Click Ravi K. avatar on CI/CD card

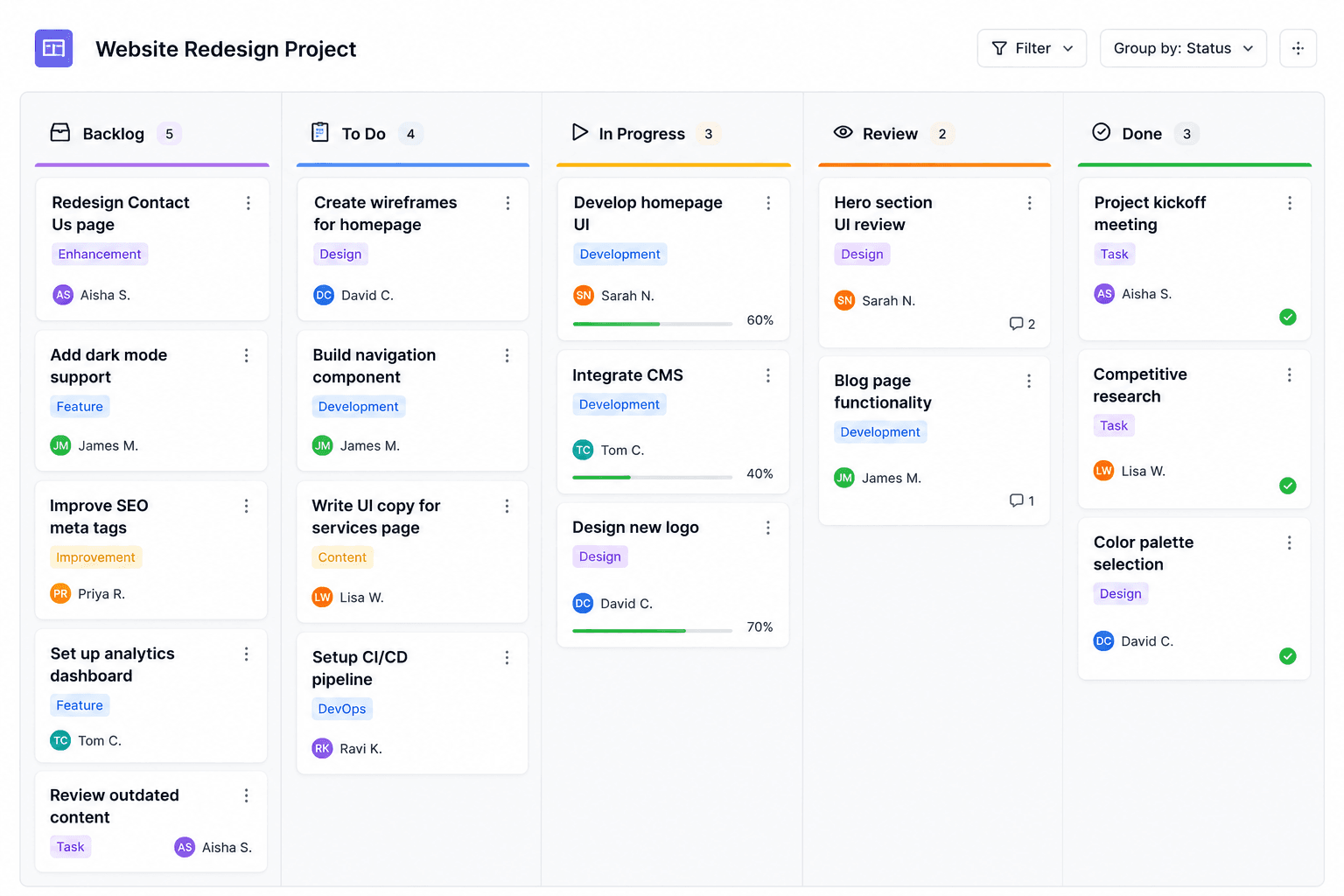[x=322, y=748]
